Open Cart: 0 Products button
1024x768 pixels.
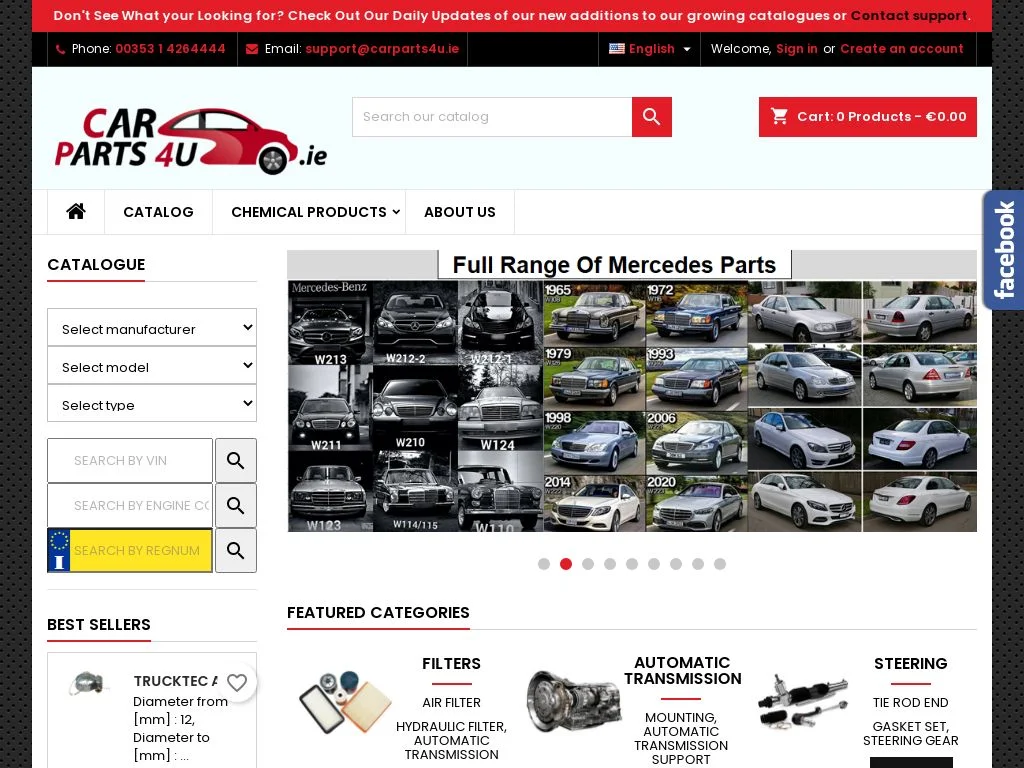click(868, 117)
